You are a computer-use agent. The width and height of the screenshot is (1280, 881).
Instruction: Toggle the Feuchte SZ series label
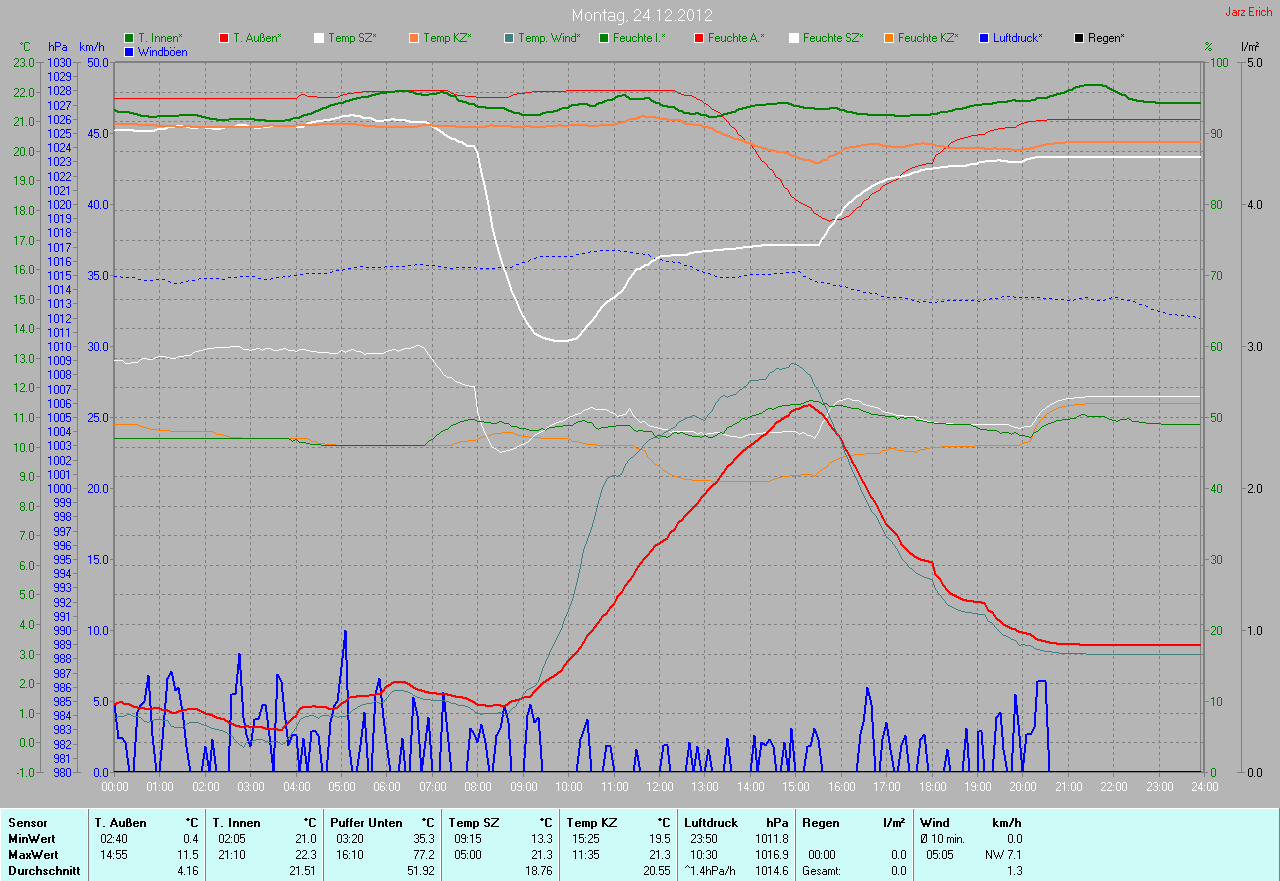832,38
